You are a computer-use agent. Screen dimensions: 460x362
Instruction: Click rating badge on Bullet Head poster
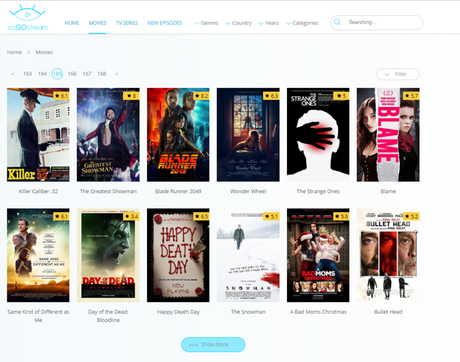coord(411,217)
